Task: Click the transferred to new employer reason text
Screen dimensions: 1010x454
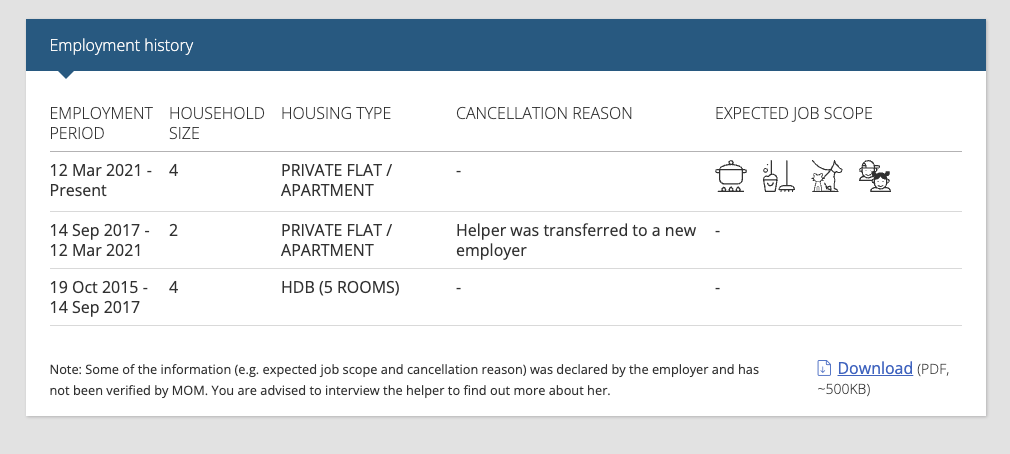Action: tap(576, 240)
